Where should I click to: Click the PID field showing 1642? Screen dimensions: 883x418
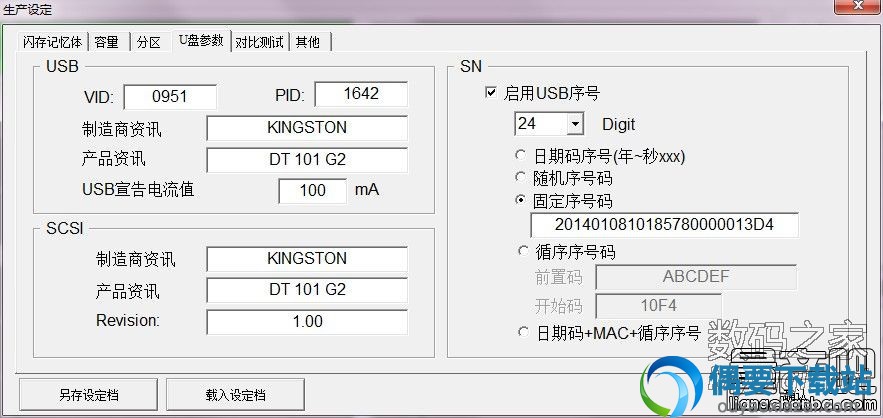pyautogui.click(x=361, y=94)
